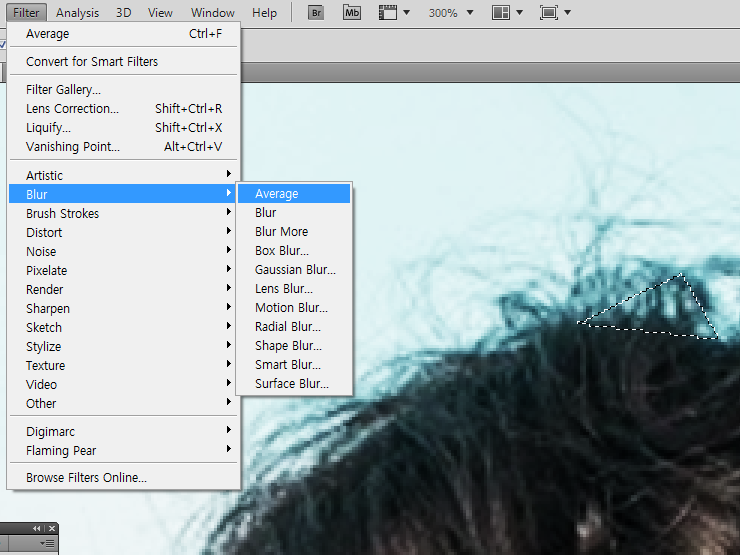Open the Analysis menu
The image size is (740, 555).
(77, 13)
